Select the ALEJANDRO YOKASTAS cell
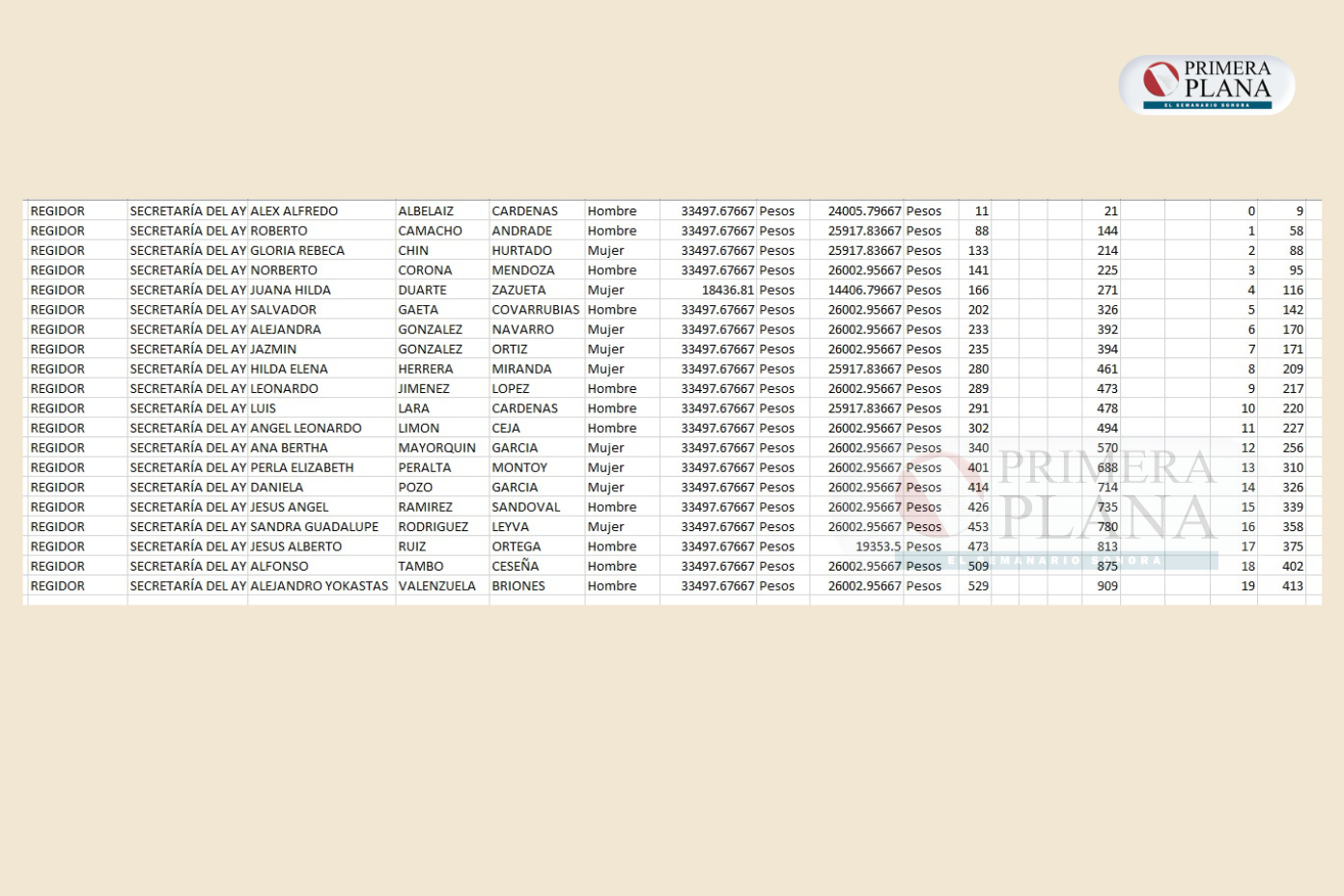The height and width of the screenshot is (896, 1344). point(319,586)
